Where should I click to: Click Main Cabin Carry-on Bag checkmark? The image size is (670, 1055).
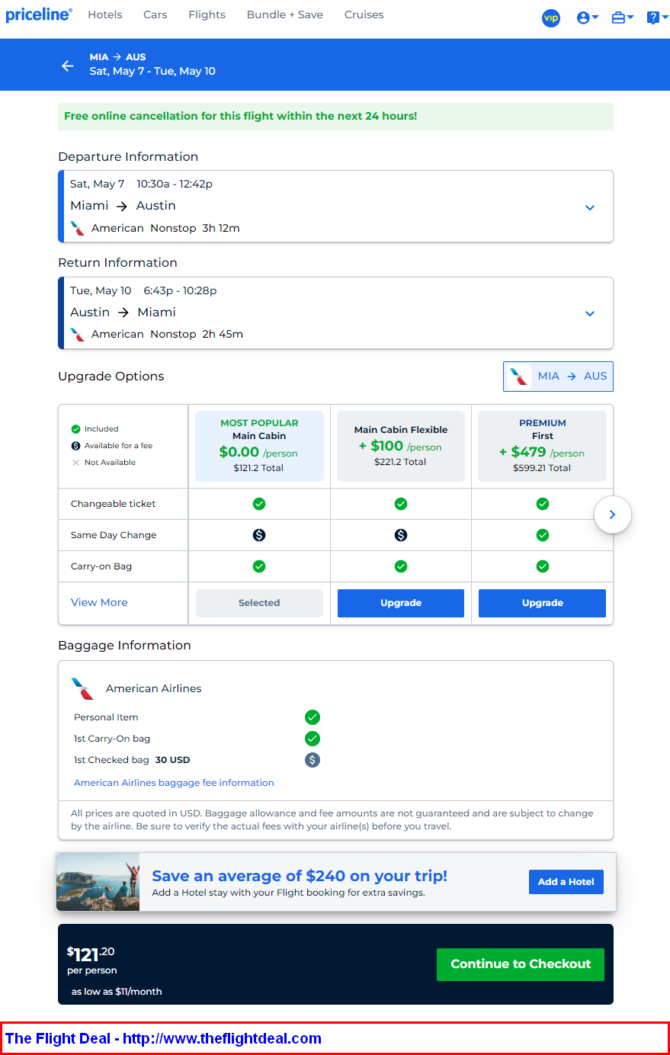pyautogui.click(x=259, y=567)
